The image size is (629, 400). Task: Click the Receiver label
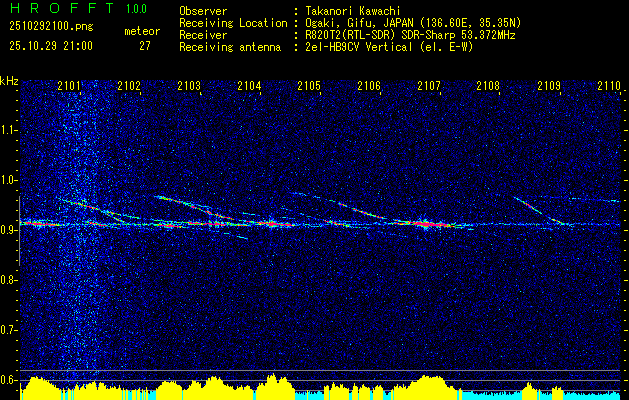point(203,35)
